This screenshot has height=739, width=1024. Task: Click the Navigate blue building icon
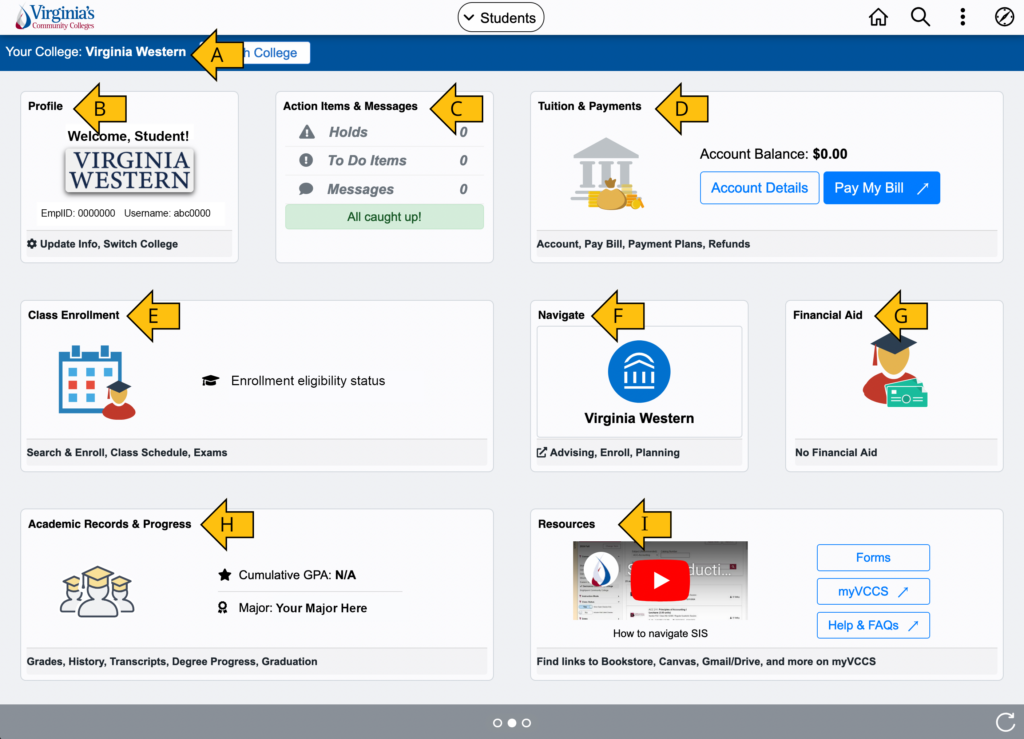[x=639, y=371]
